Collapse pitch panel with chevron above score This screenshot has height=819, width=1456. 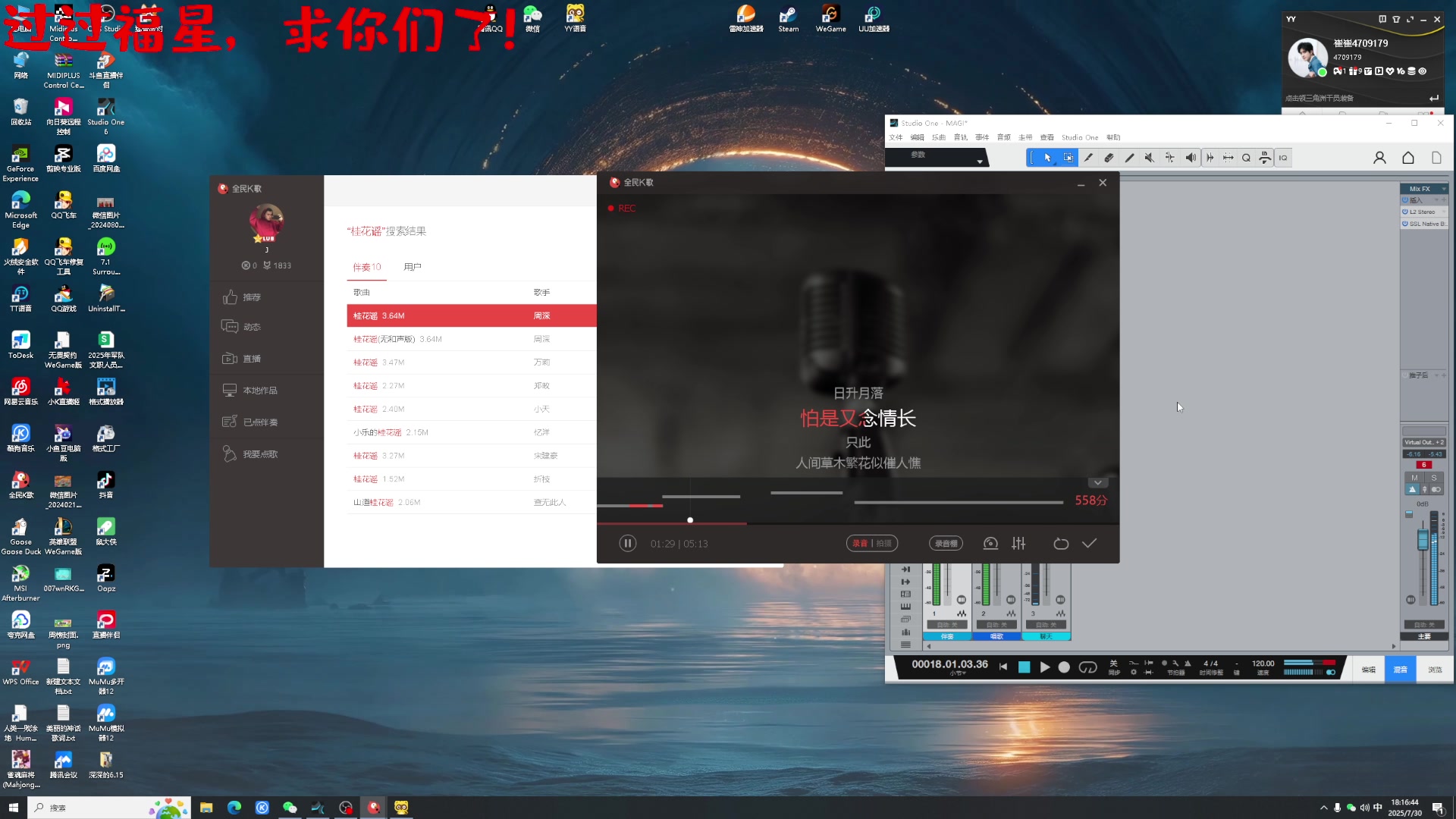click(1097, 483)
